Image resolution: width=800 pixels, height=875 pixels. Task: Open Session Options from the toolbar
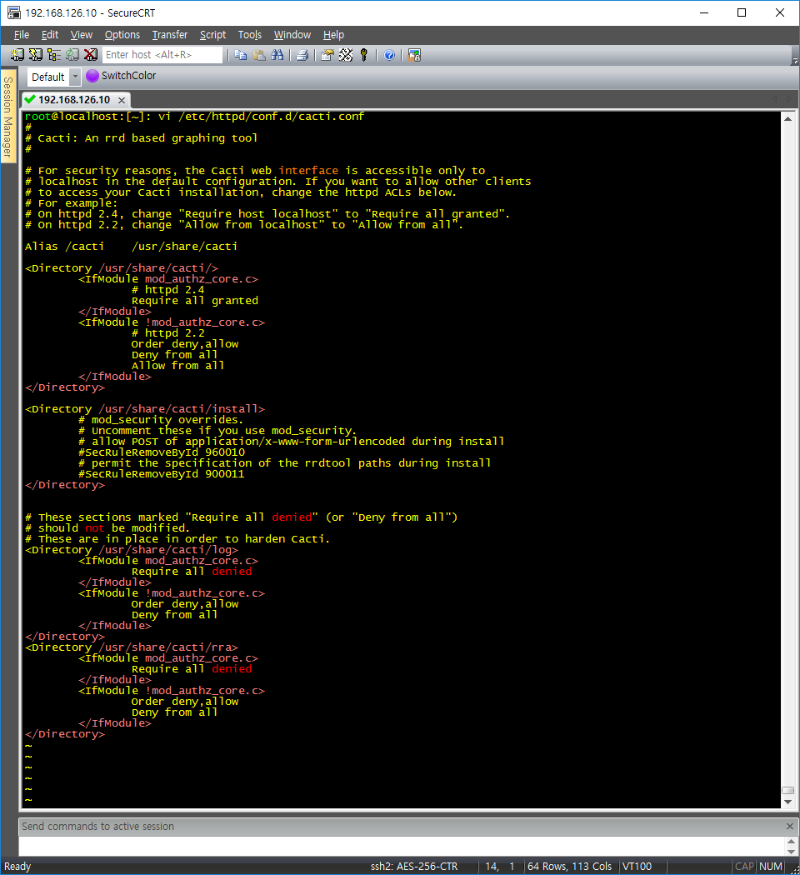click(327, 55)
